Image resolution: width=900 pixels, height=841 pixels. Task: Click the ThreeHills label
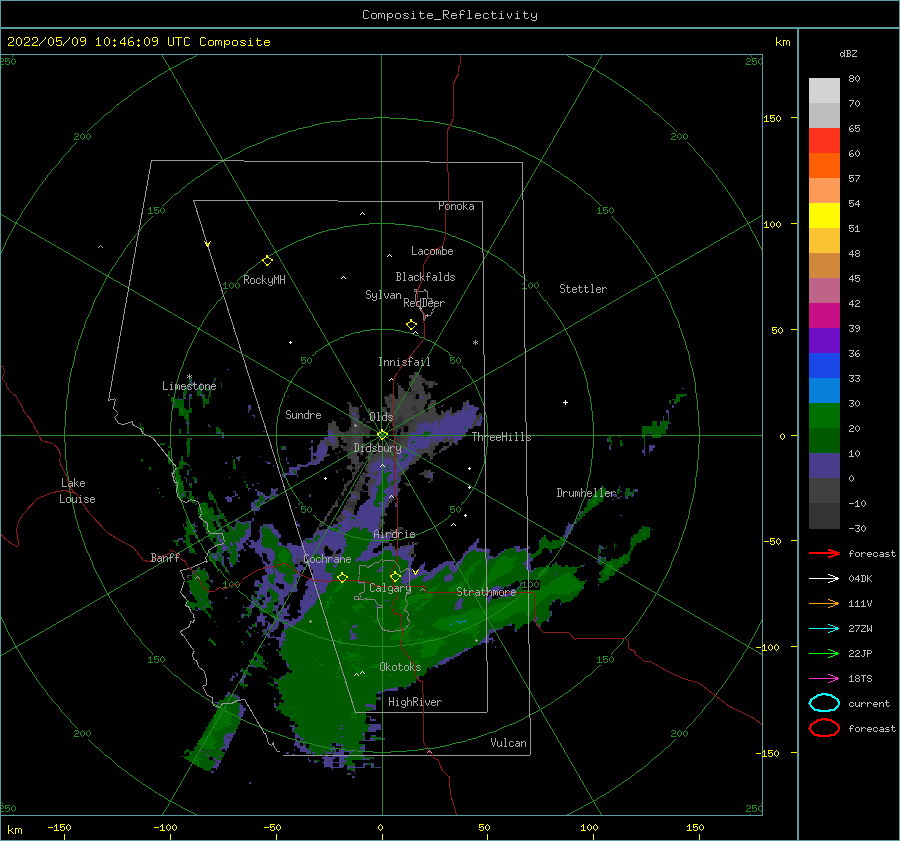point(502,437)
